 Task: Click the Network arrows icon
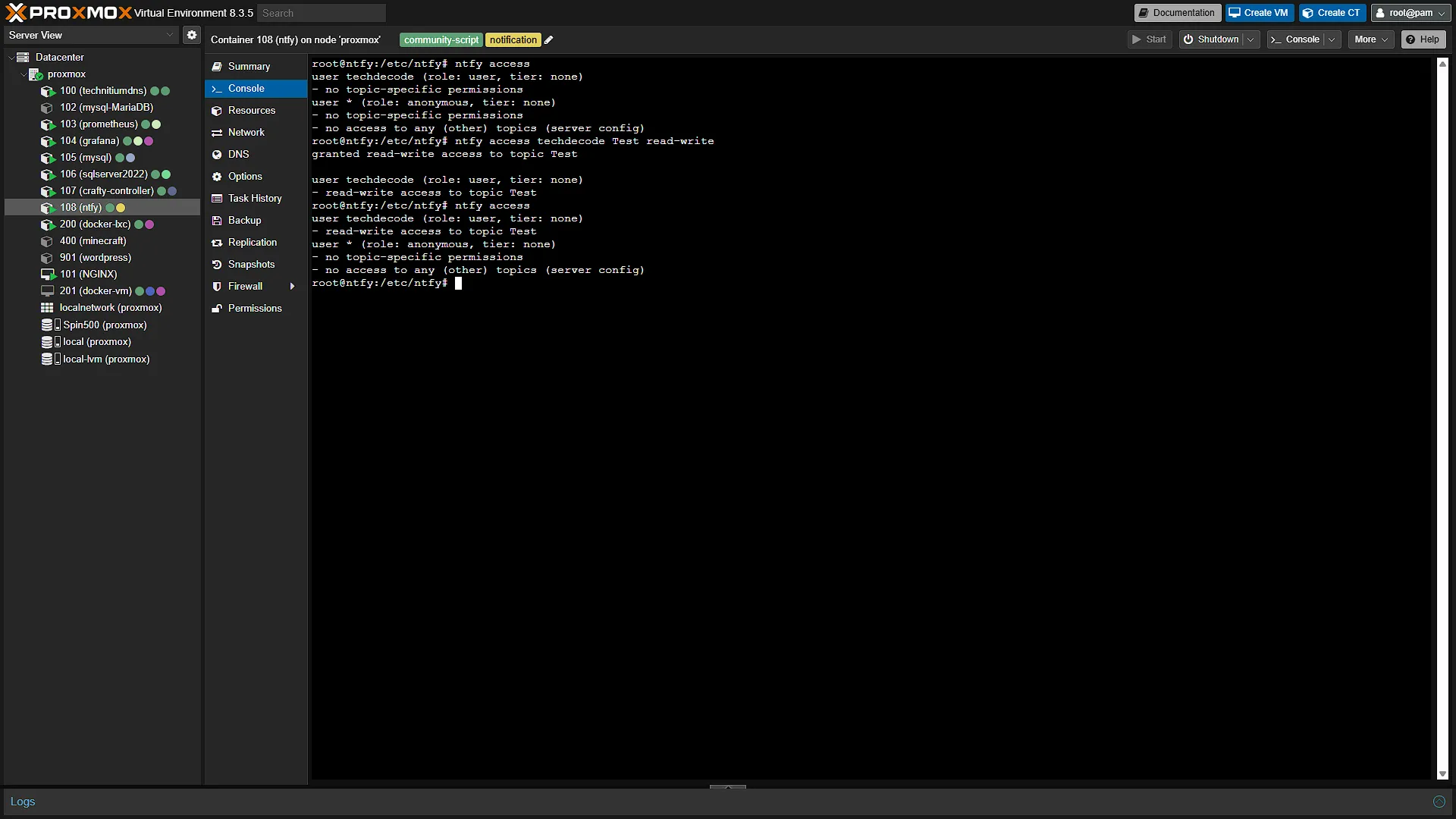(x=217, y=133)
